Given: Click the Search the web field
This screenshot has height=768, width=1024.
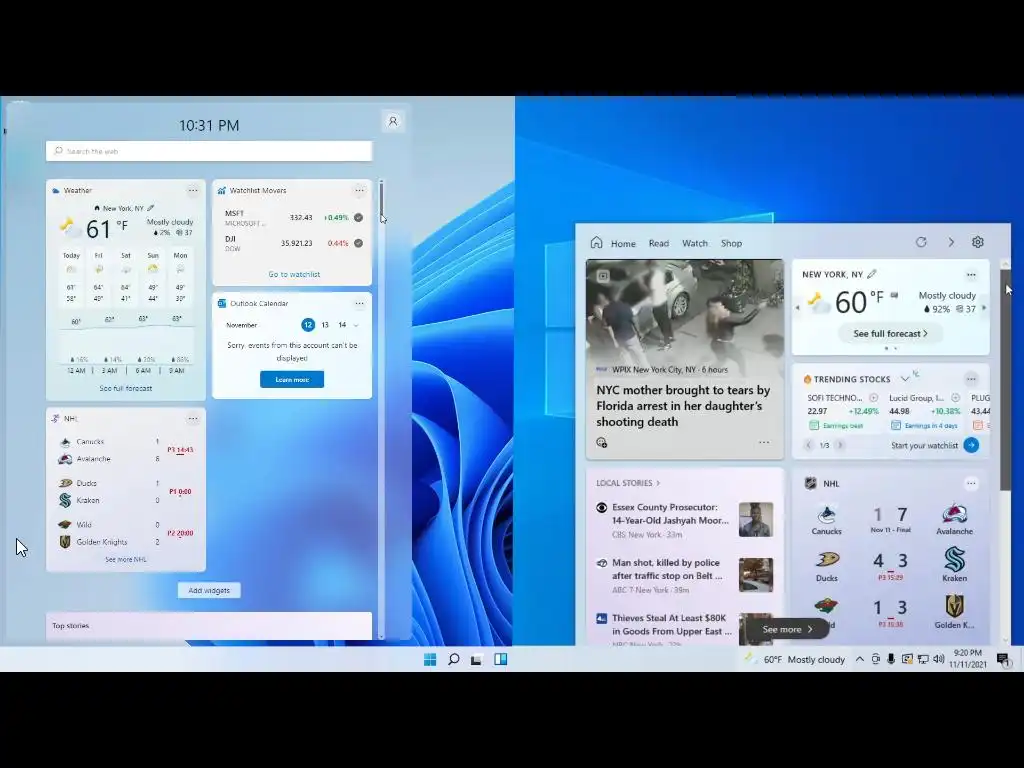Looking at the screenshot, I should coord(209,151).
